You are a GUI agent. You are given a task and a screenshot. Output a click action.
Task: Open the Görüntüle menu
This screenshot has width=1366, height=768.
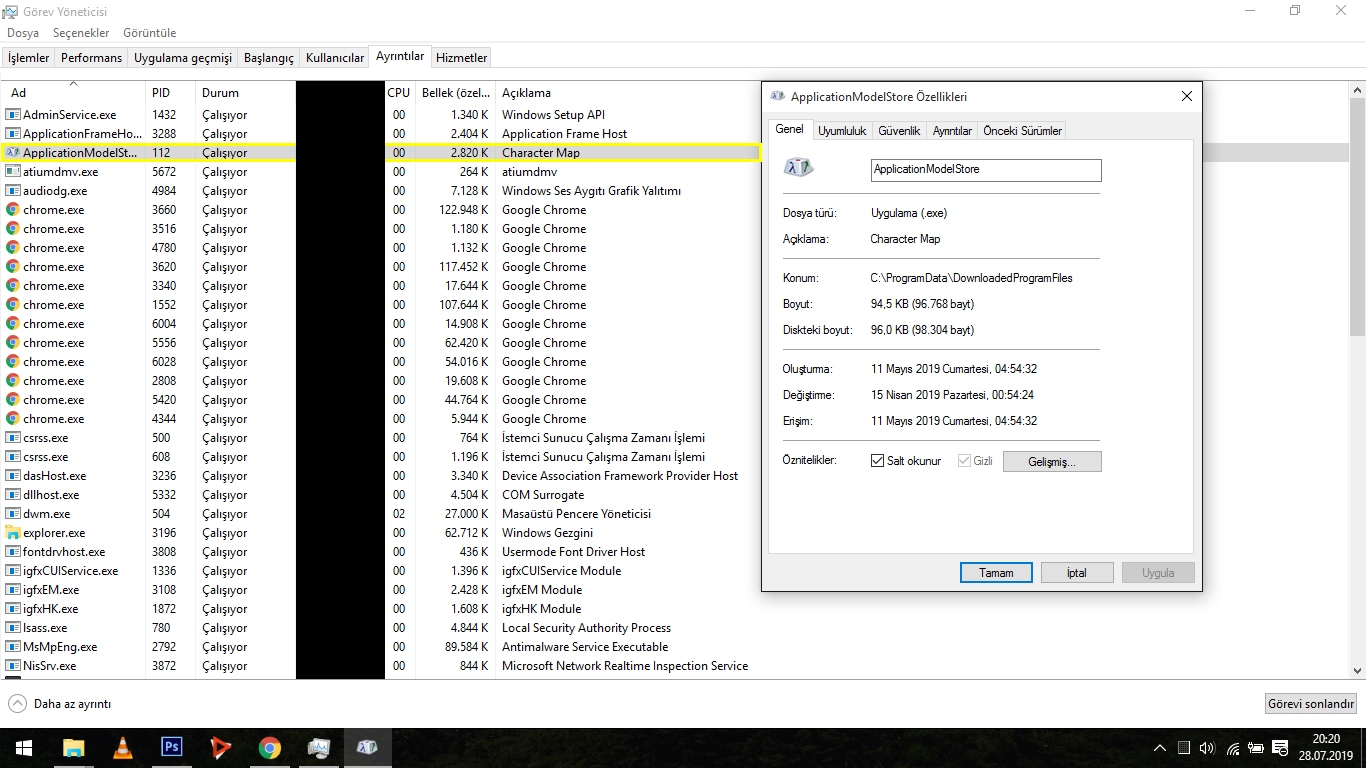150,33
